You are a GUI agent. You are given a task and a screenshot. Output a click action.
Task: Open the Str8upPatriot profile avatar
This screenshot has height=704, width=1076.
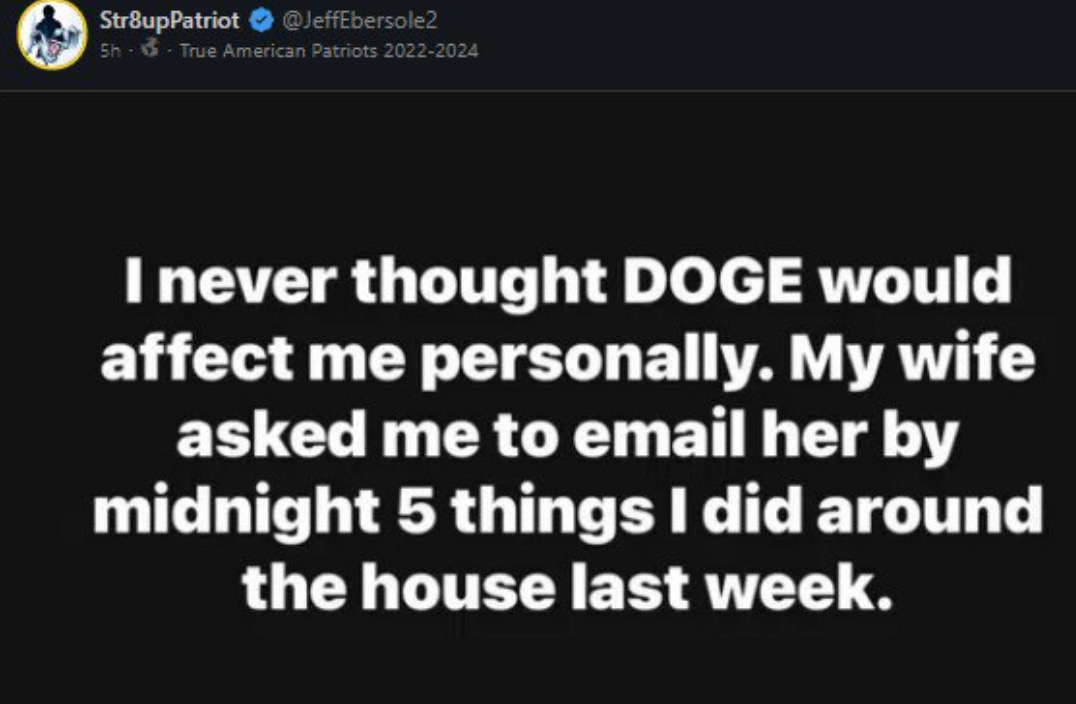pos(52,35)
